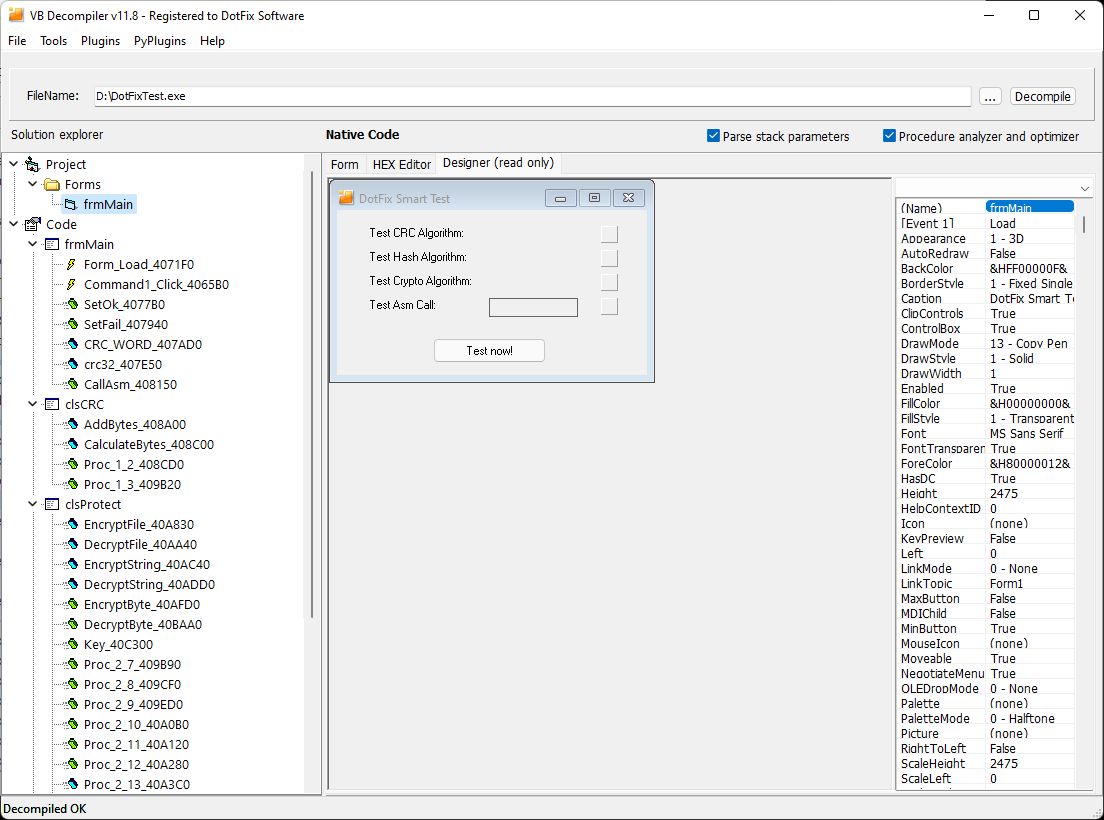
Task: Click the Test now! button
Action: (489, 351)
